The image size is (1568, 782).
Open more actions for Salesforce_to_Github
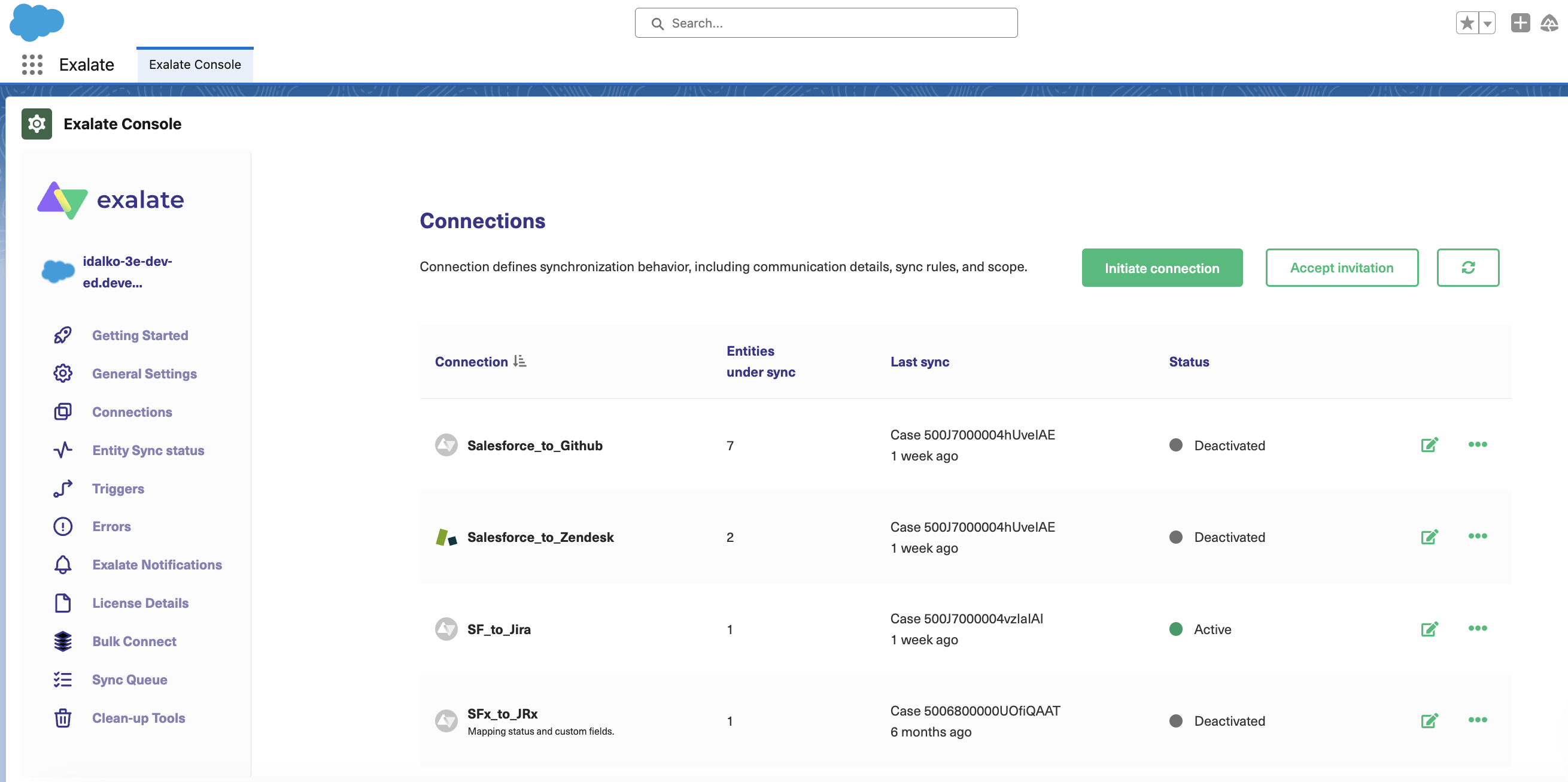tap(1477, 445)
